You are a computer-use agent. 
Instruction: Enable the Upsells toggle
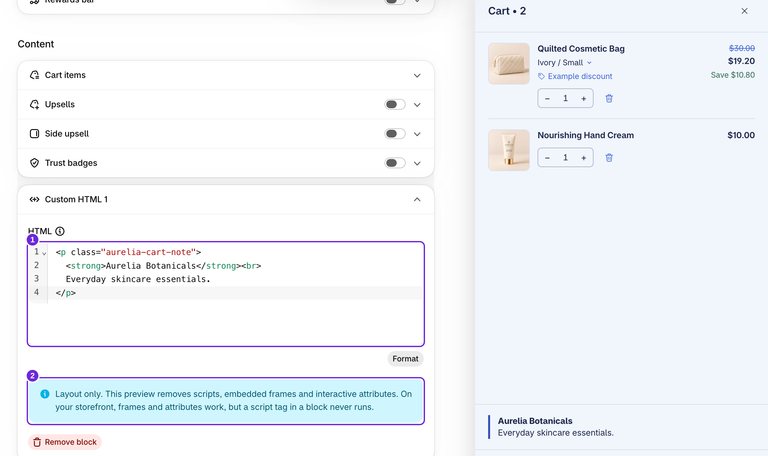395,104
